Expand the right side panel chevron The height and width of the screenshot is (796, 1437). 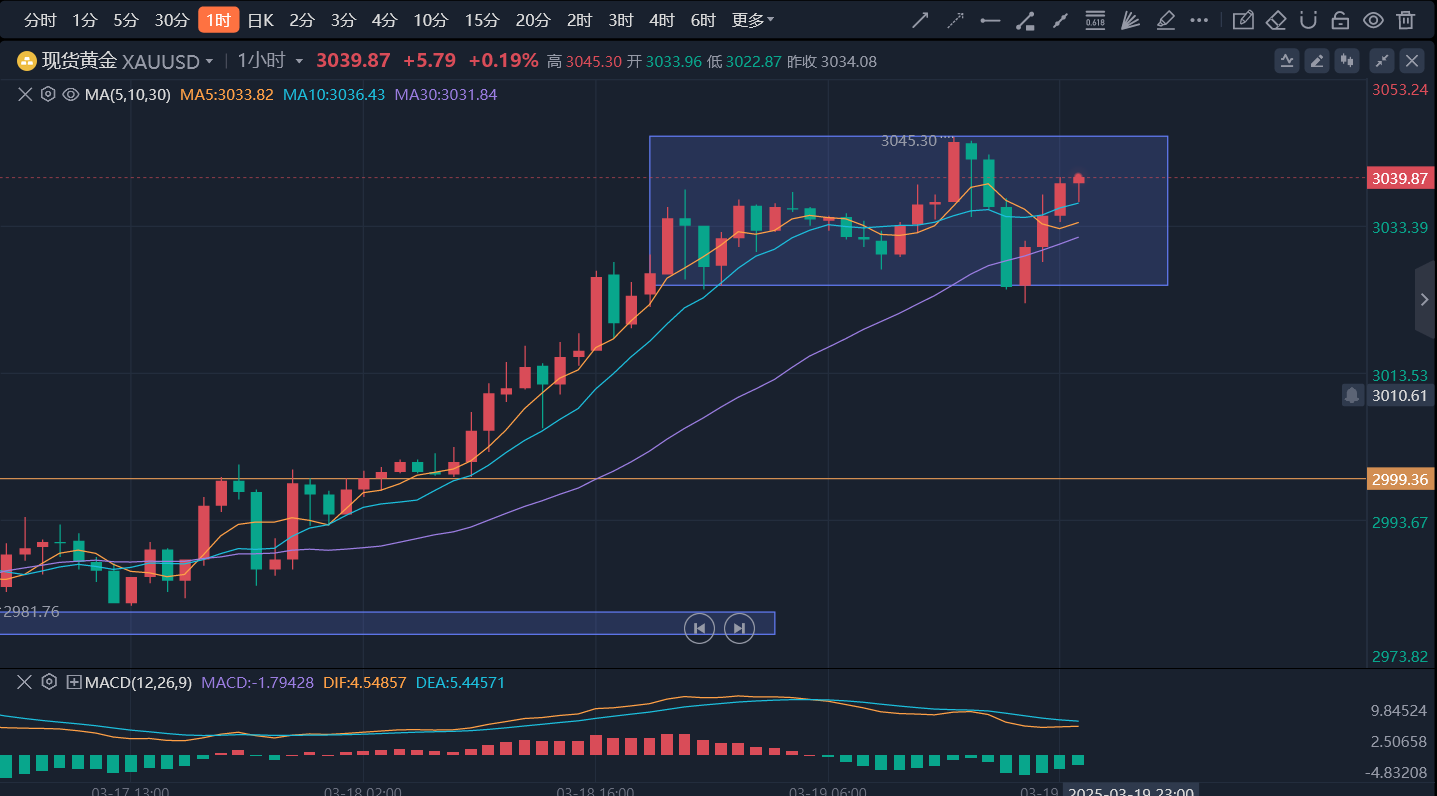(x=1425, y=299)
